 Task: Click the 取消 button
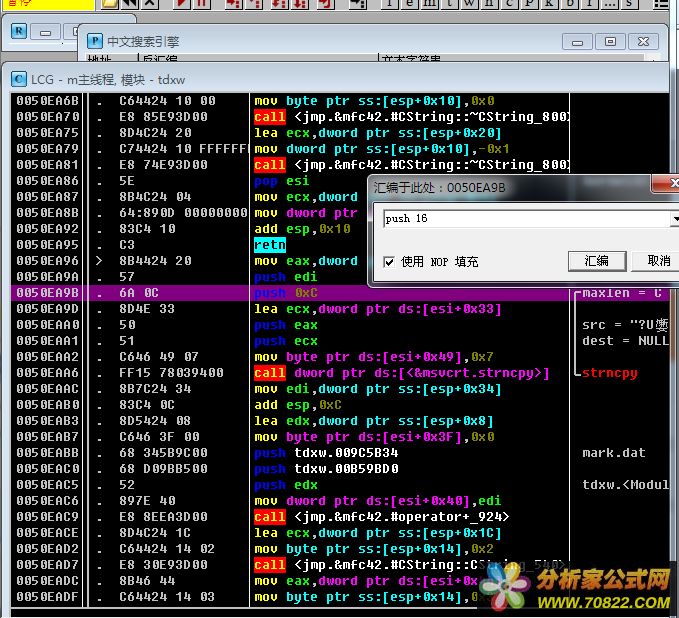pos(657,261)
